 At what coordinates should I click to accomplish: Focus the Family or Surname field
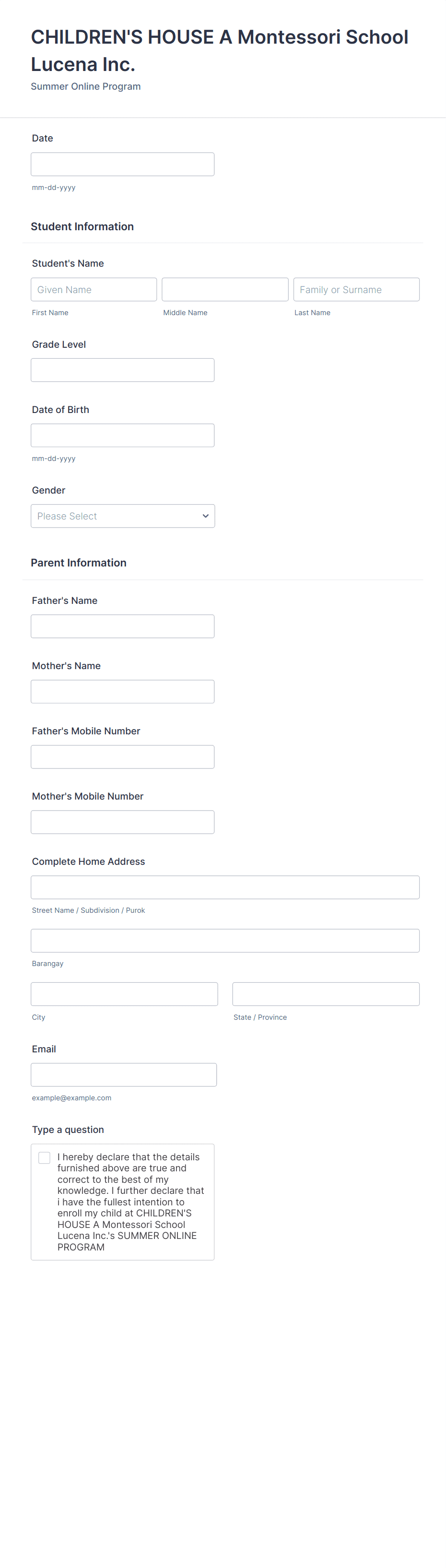(x=356, y=290)
